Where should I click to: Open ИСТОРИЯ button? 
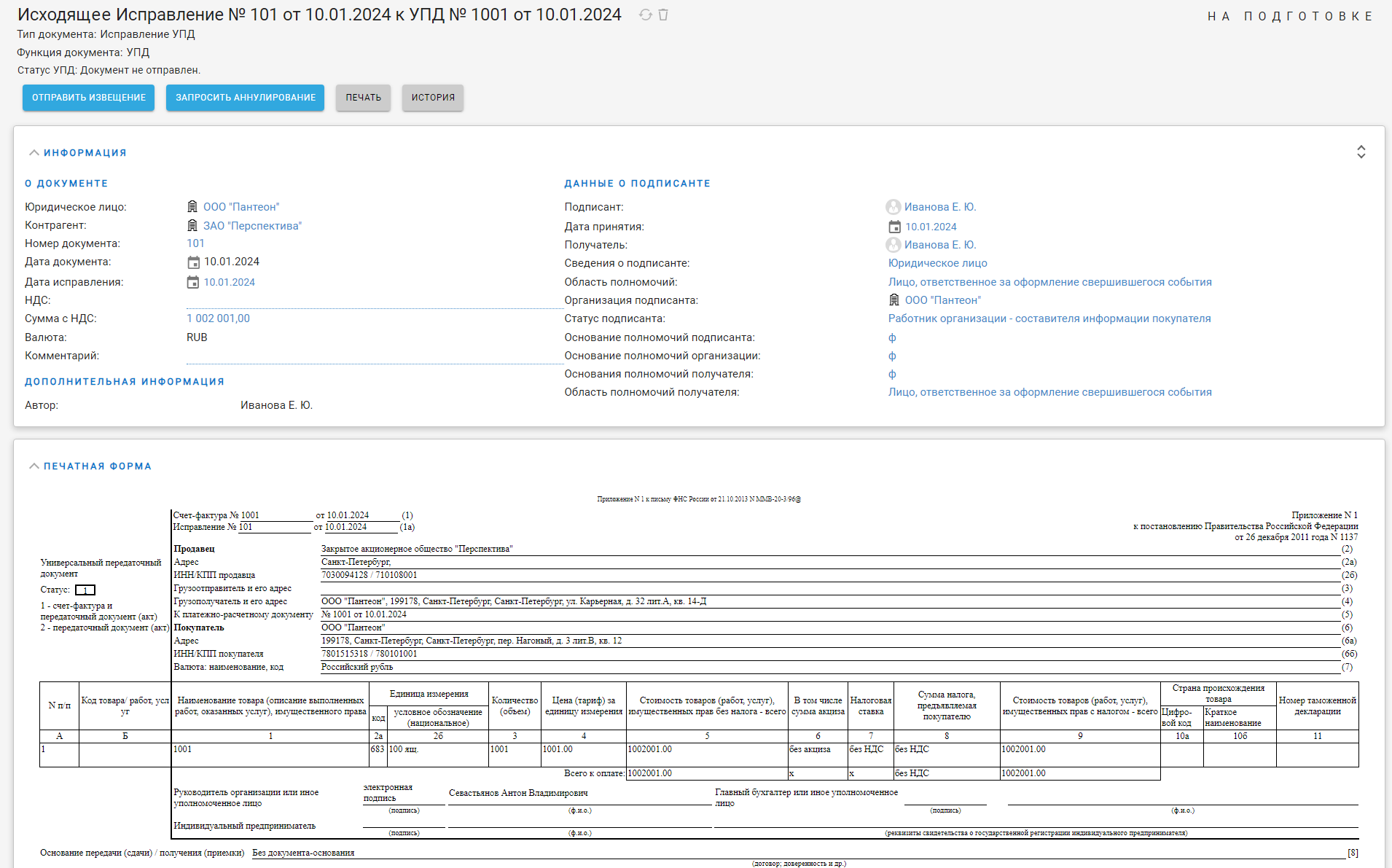(433, 98)
